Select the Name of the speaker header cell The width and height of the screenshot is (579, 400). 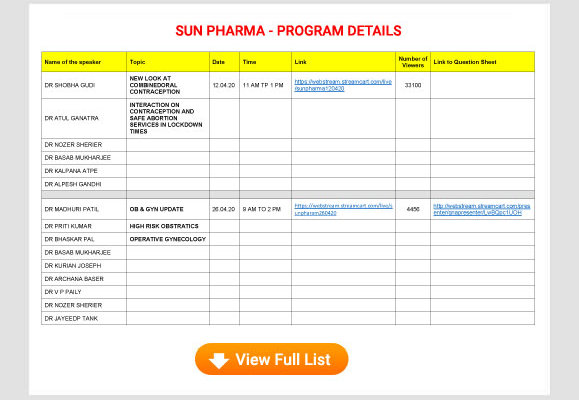pyautogui.click(x=84, y=62)
